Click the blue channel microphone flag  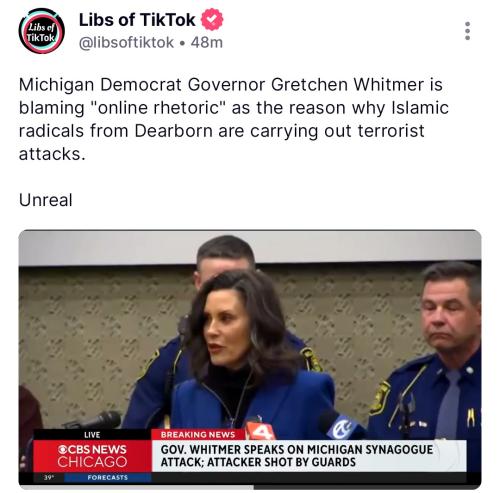pos(343,427)
